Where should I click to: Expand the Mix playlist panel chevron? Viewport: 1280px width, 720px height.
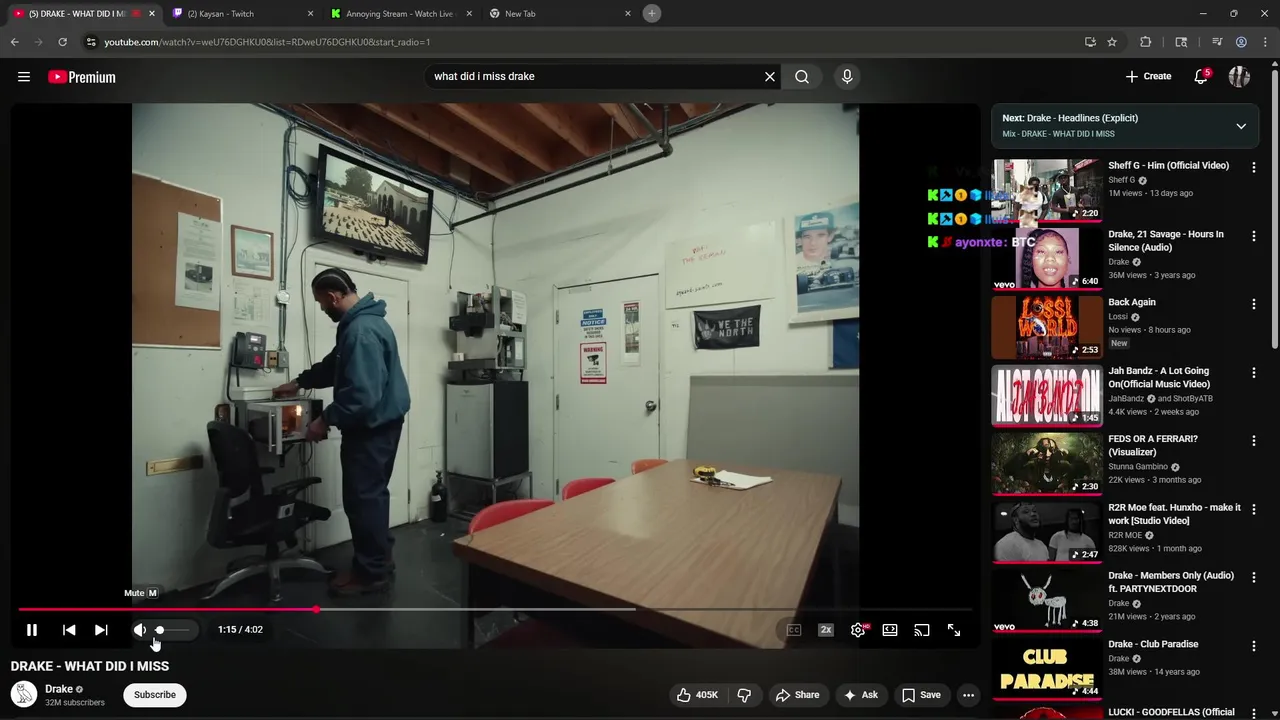click(1241, 126)
